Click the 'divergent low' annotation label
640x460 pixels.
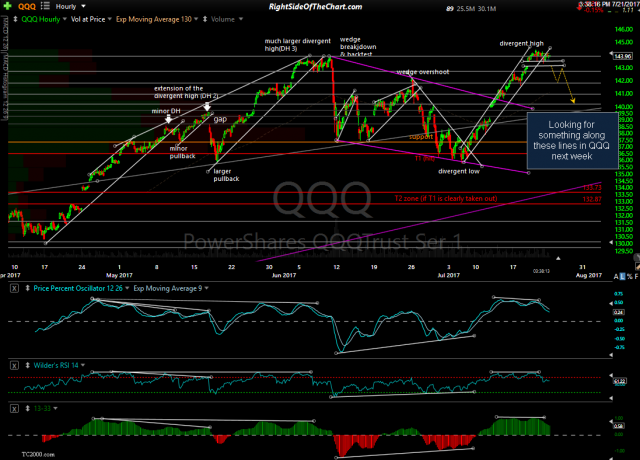[459, 171]
